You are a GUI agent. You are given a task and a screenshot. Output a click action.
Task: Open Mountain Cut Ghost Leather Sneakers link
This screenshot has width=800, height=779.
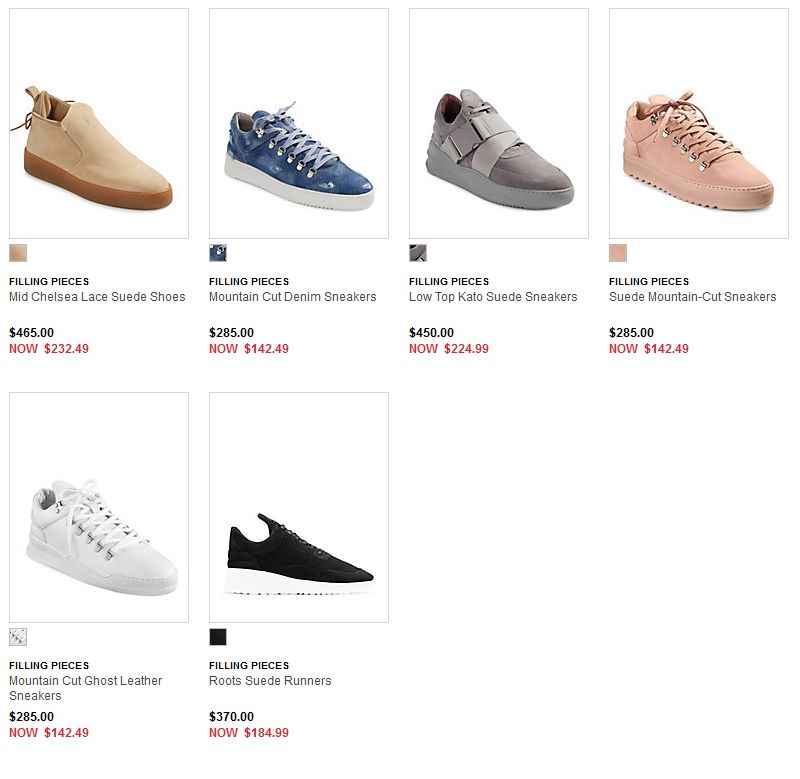point(85,688)
